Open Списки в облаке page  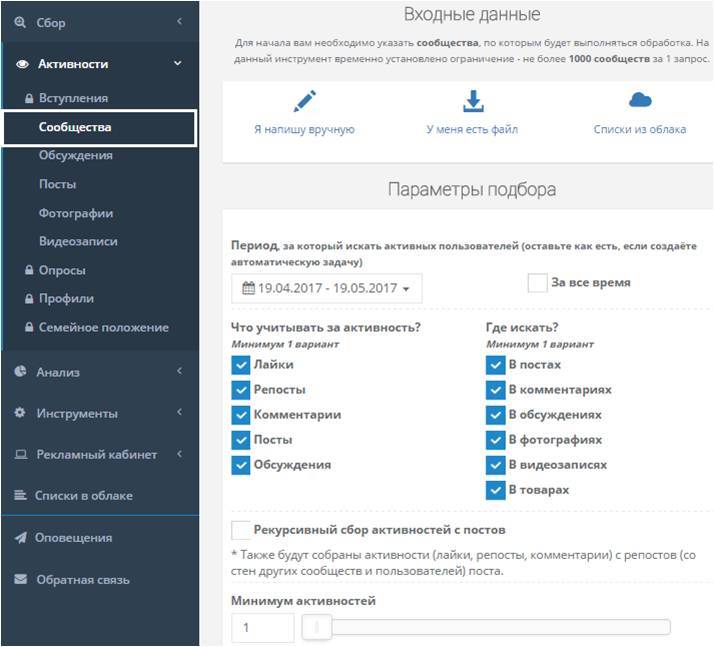click(84, 496)
